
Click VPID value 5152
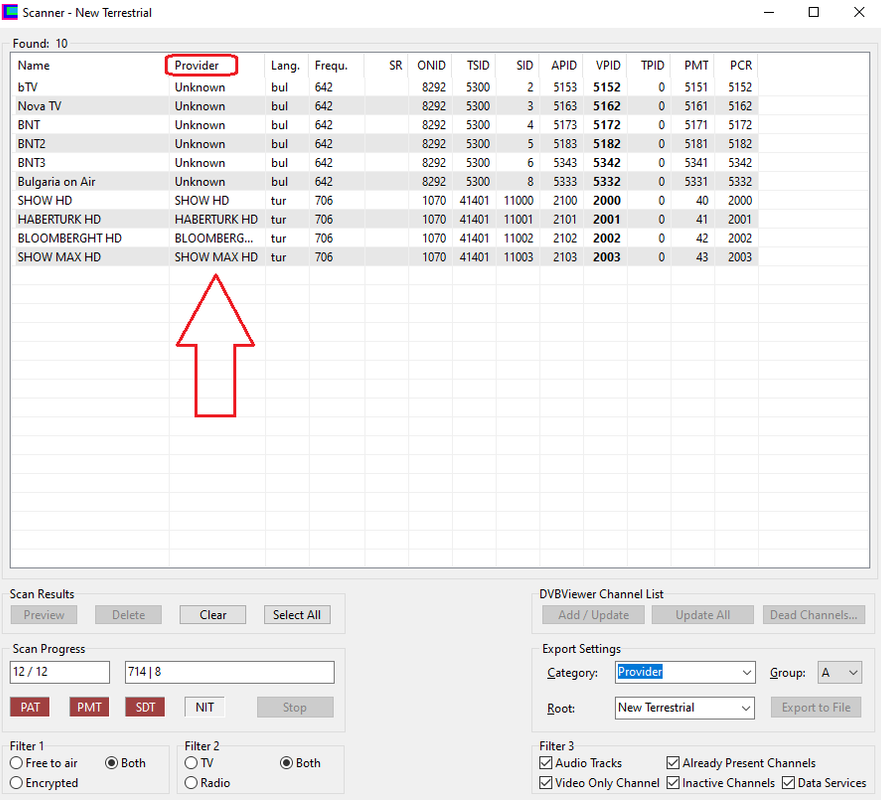point(607,87)
